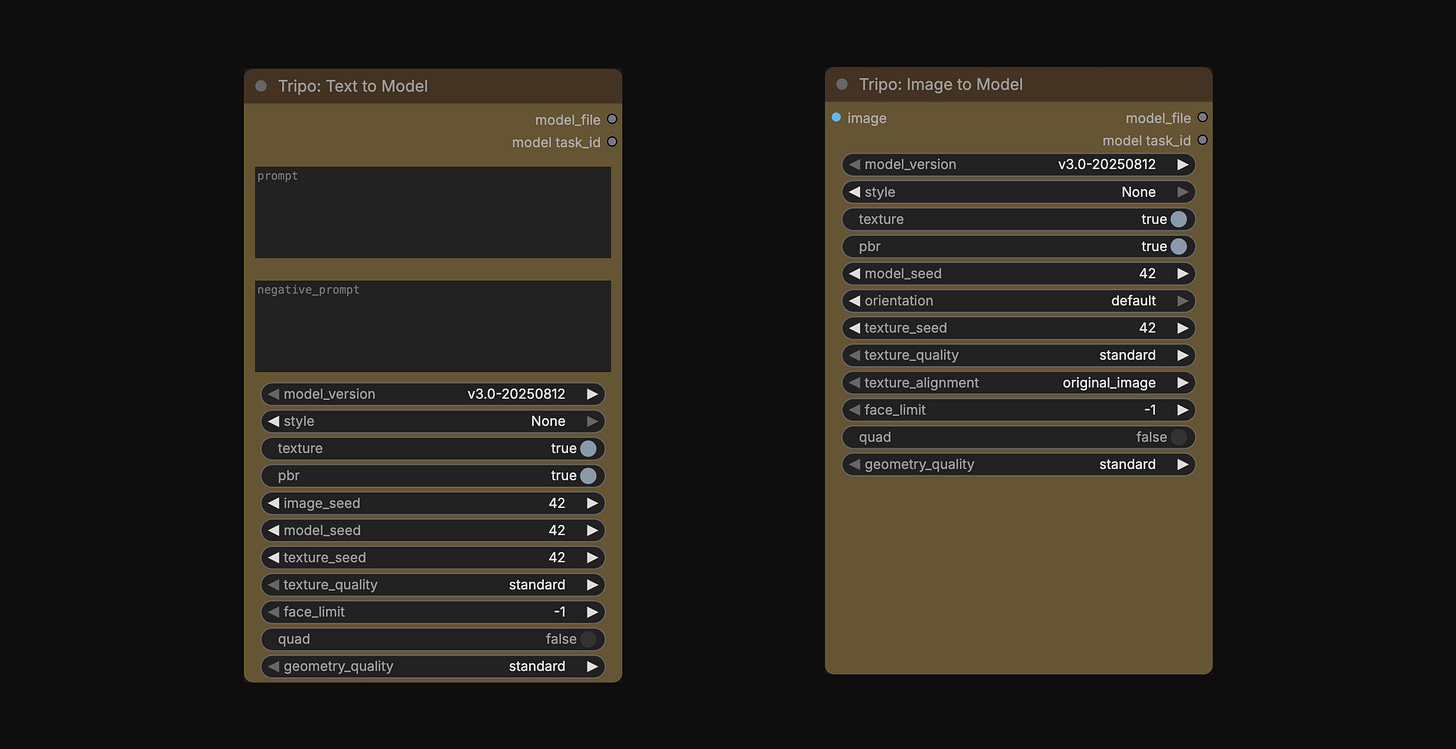
Task: Click the image input socket on Image to Model
Action: [x=836, y=118]
